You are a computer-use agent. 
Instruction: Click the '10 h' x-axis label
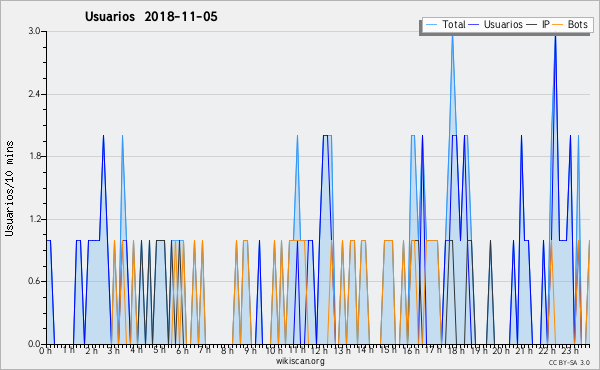point(274,350)
